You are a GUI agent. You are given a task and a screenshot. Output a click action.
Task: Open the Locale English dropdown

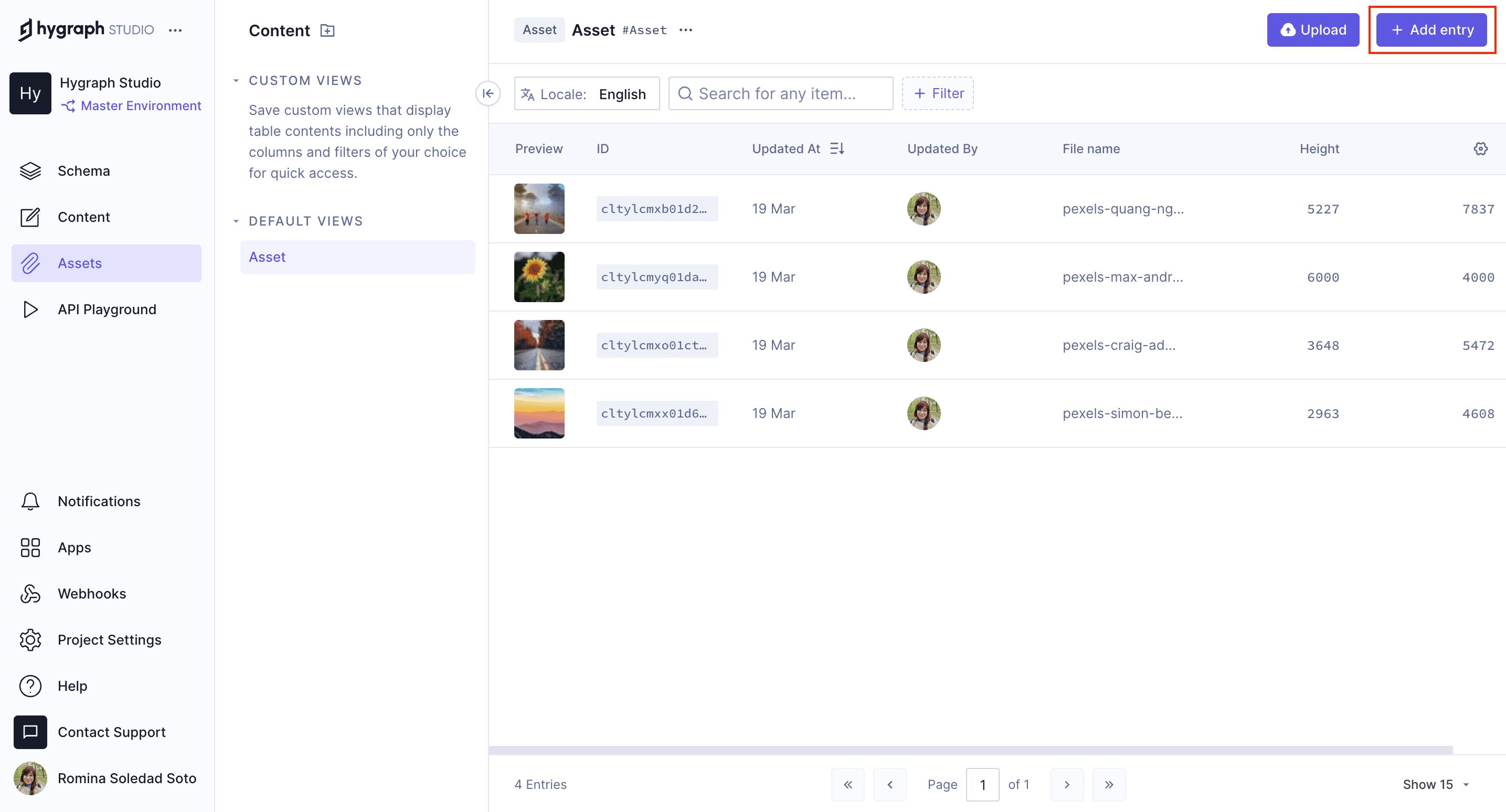click(x=586, y=93)
